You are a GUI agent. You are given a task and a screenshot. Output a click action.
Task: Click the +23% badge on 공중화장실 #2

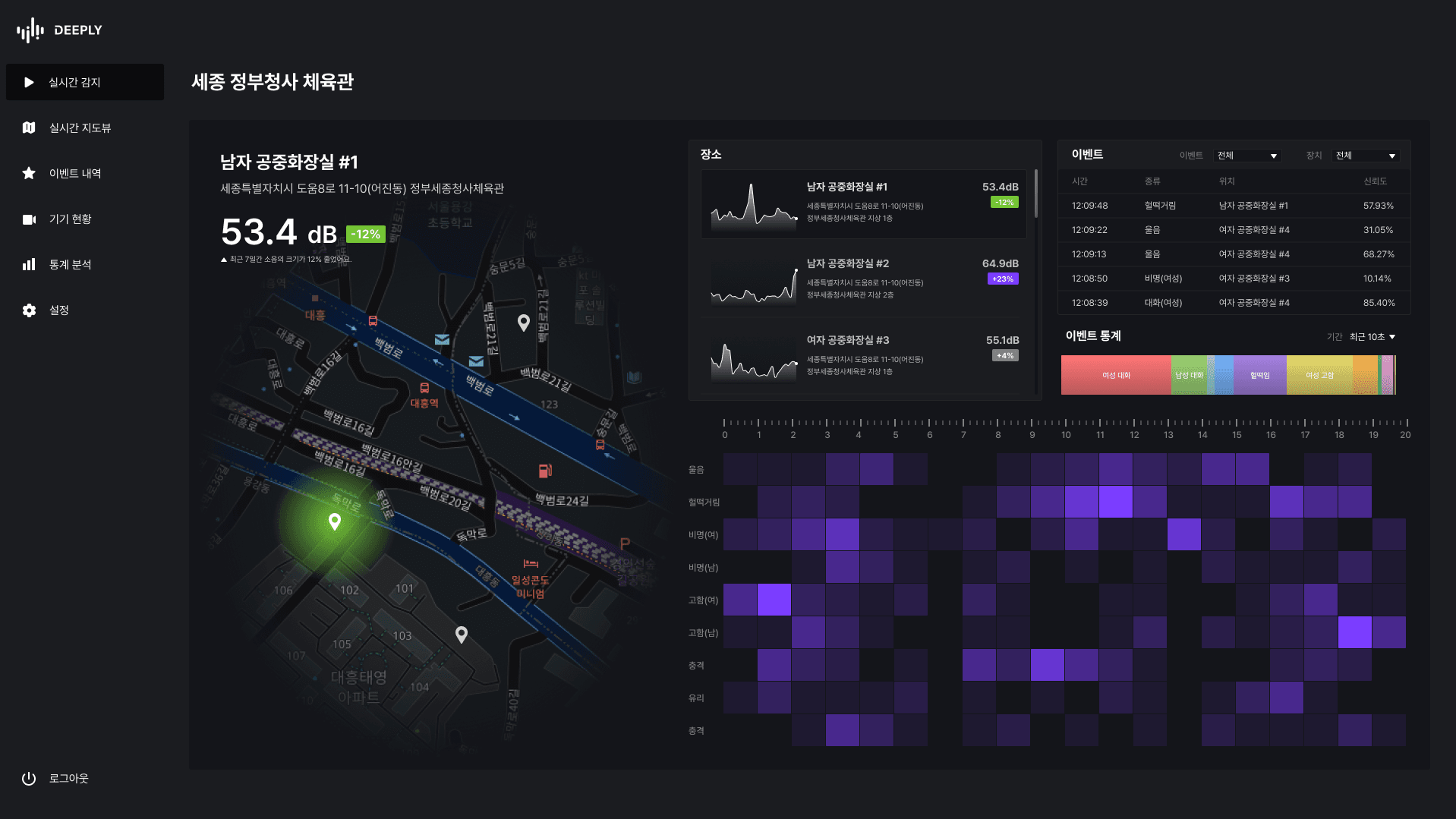(x=1003, y=279)
